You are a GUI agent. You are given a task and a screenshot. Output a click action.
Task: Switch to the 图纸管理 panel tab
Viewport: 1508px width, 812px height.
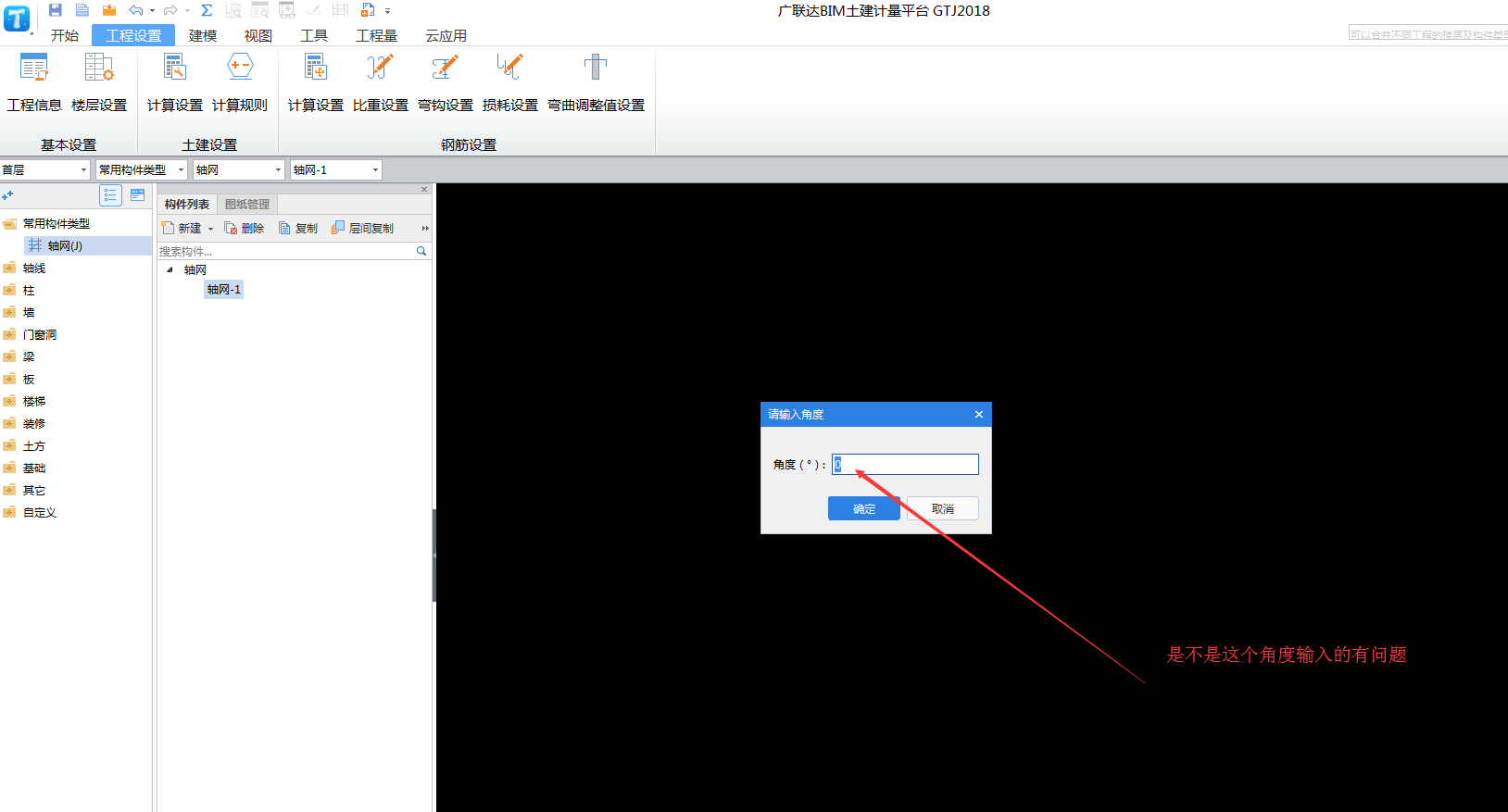[247, 204]
